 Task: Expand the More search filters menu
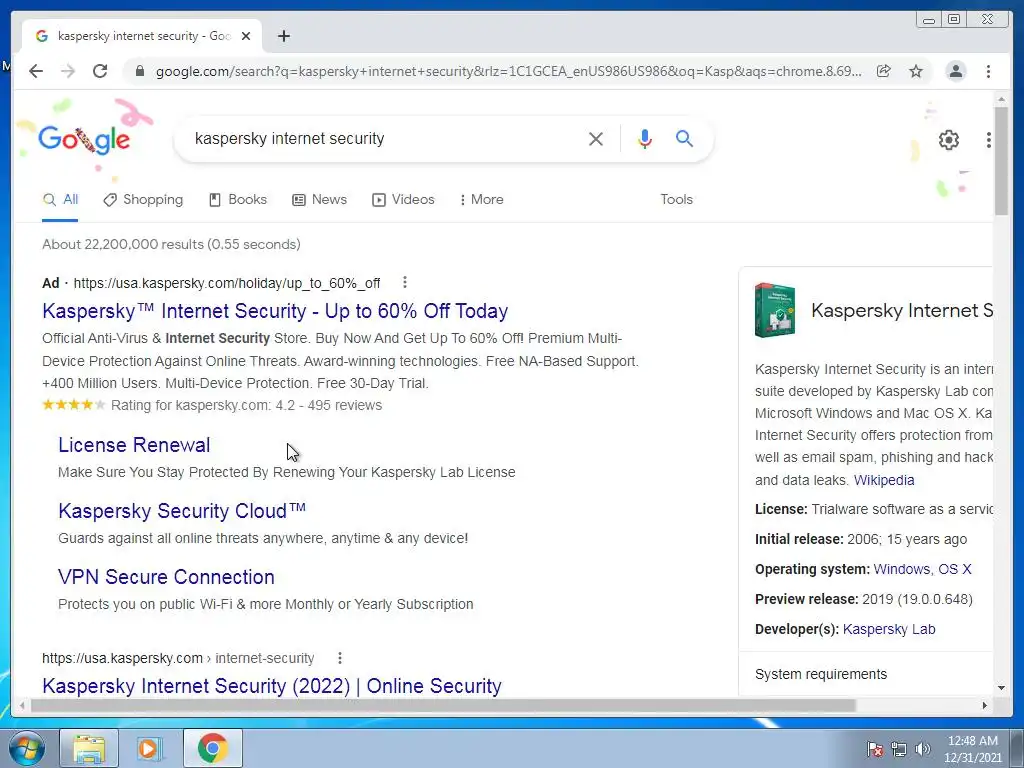[x=481, y=199]
